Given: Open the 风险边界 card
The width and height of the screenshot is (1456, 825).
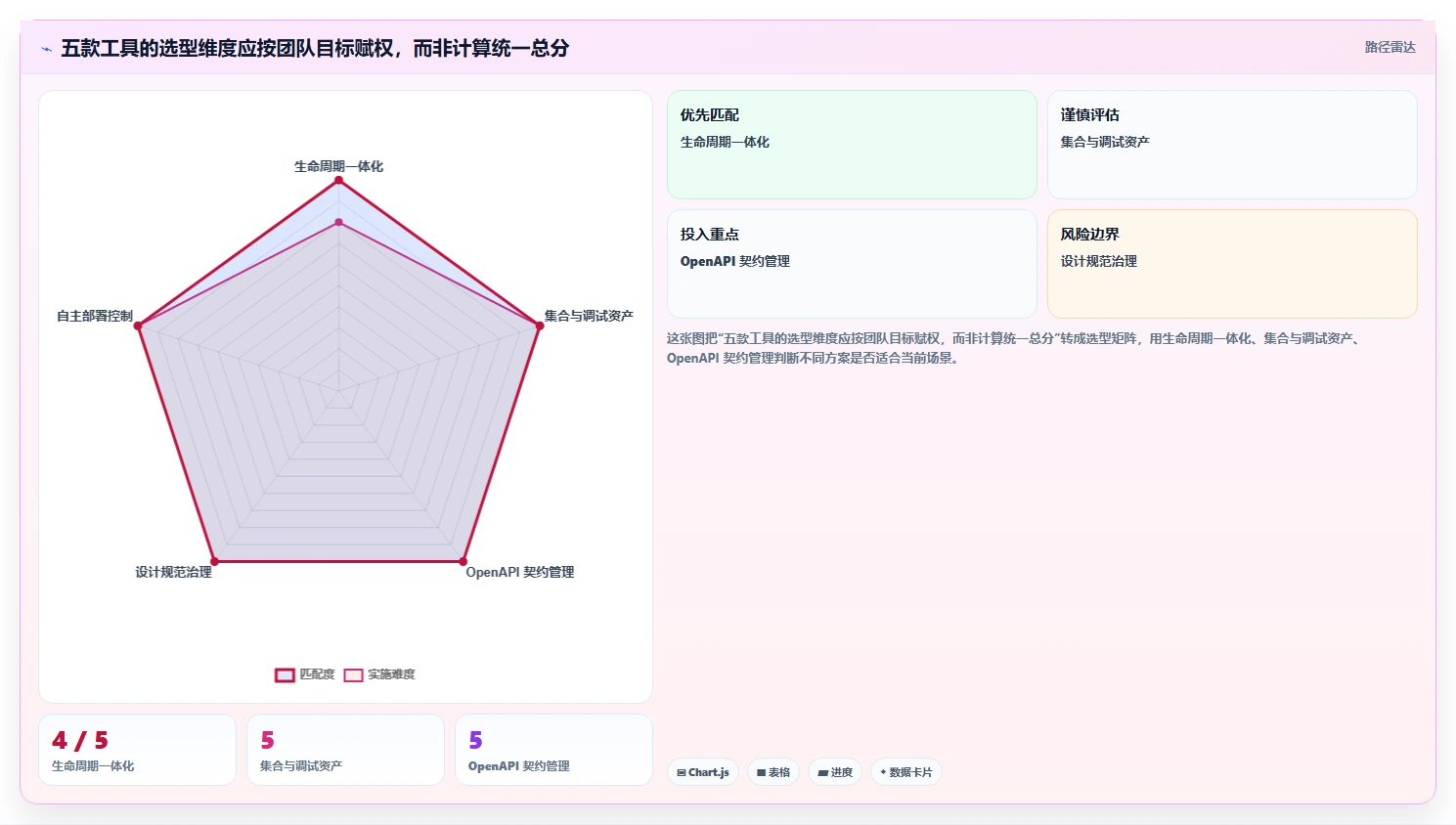Looking at the screenshot, I should point(1232,264).
